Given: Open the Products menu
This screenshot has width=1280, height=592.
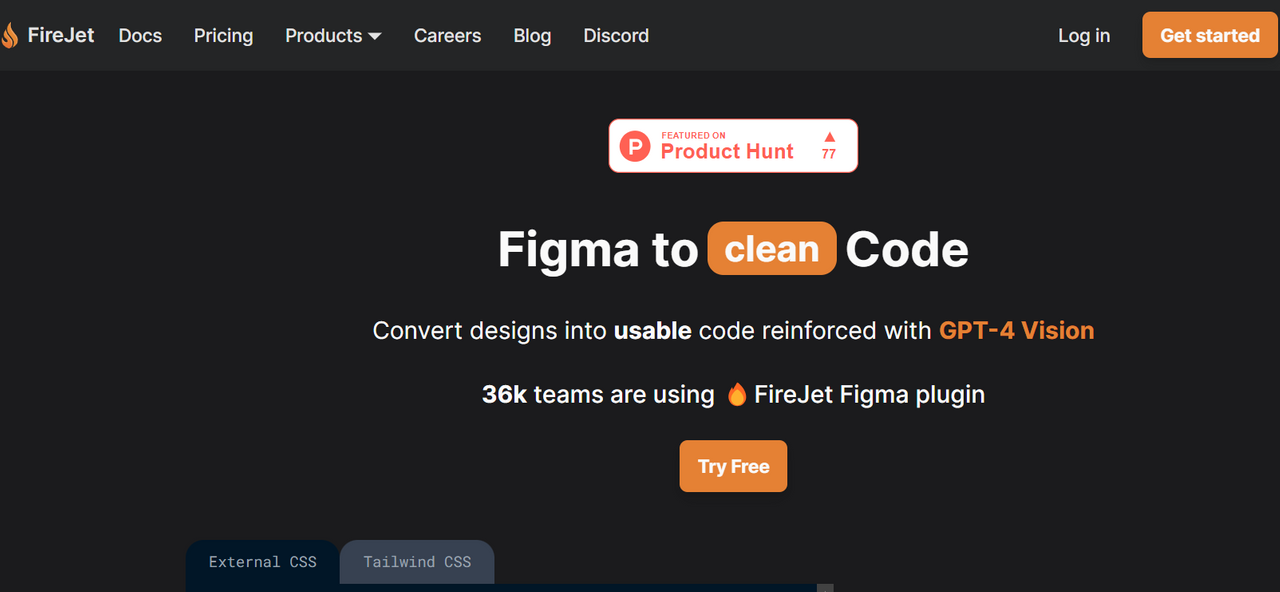Looking at the screenshot, I should point(333,36).
